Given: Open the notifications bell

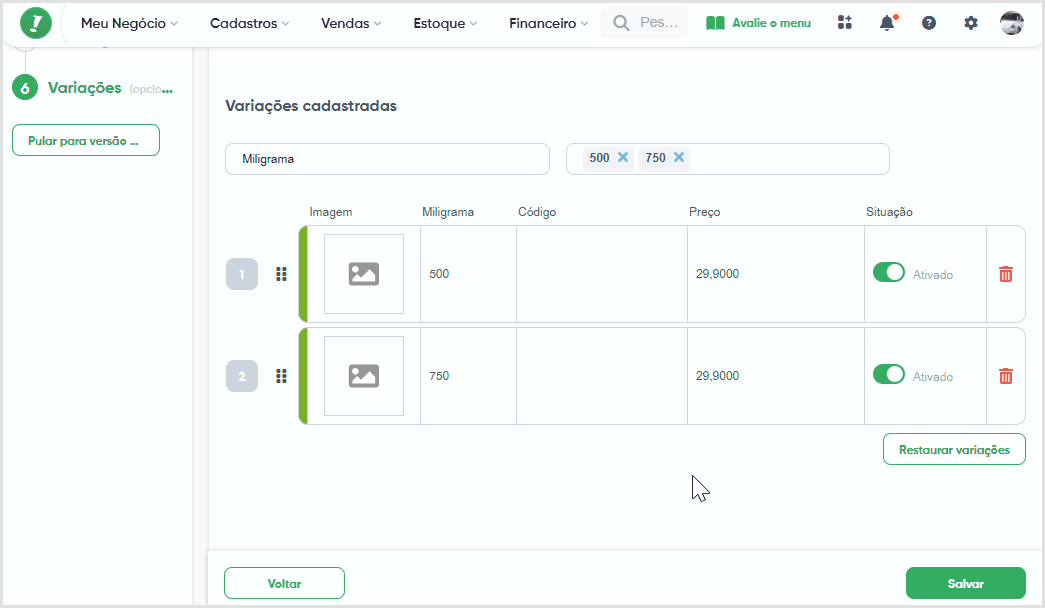Looking at the screenshot, I should 887,23.
